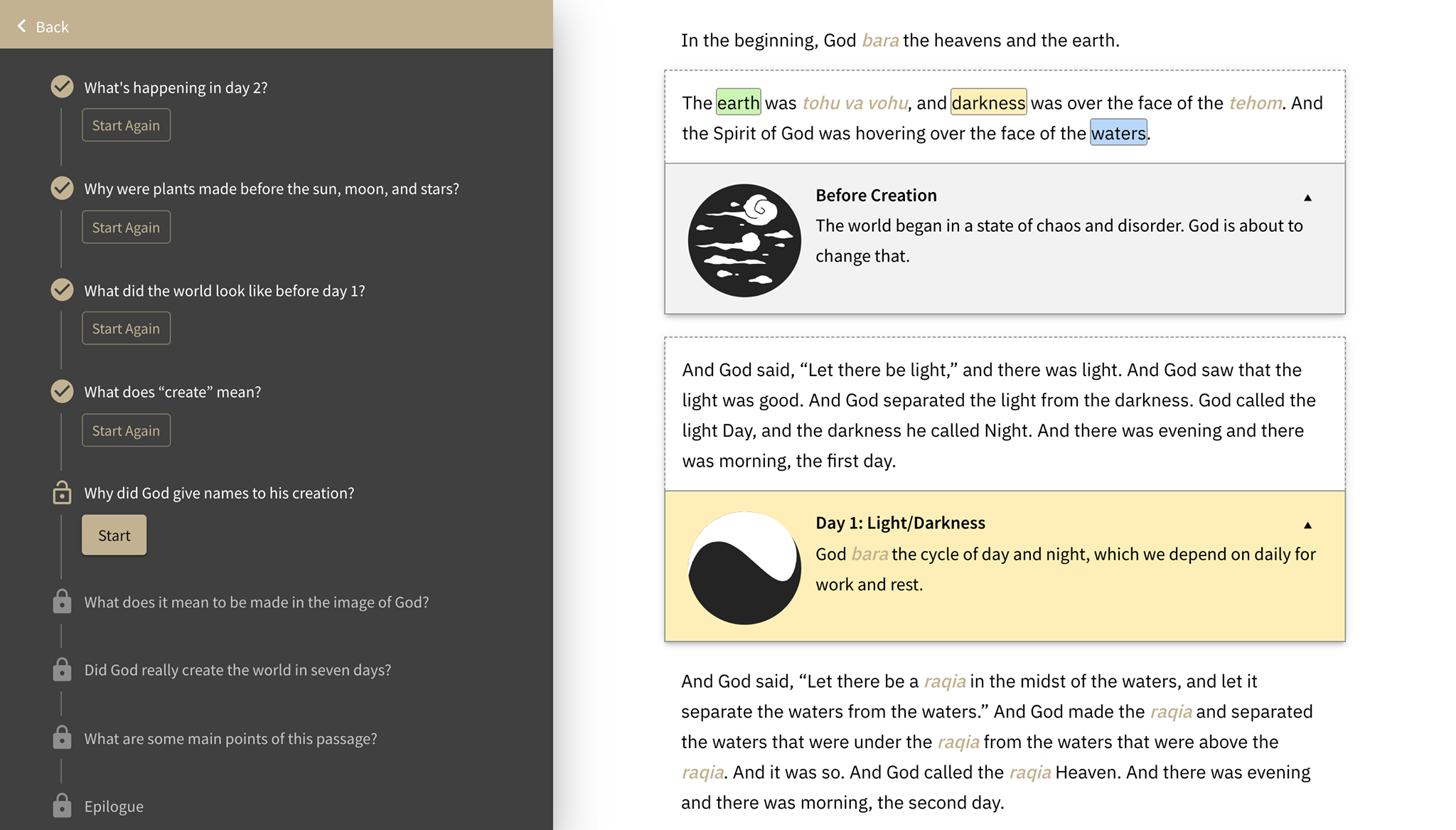Start Again the world before day 1 question
The image size is (1456, 830).
(126, 328)
